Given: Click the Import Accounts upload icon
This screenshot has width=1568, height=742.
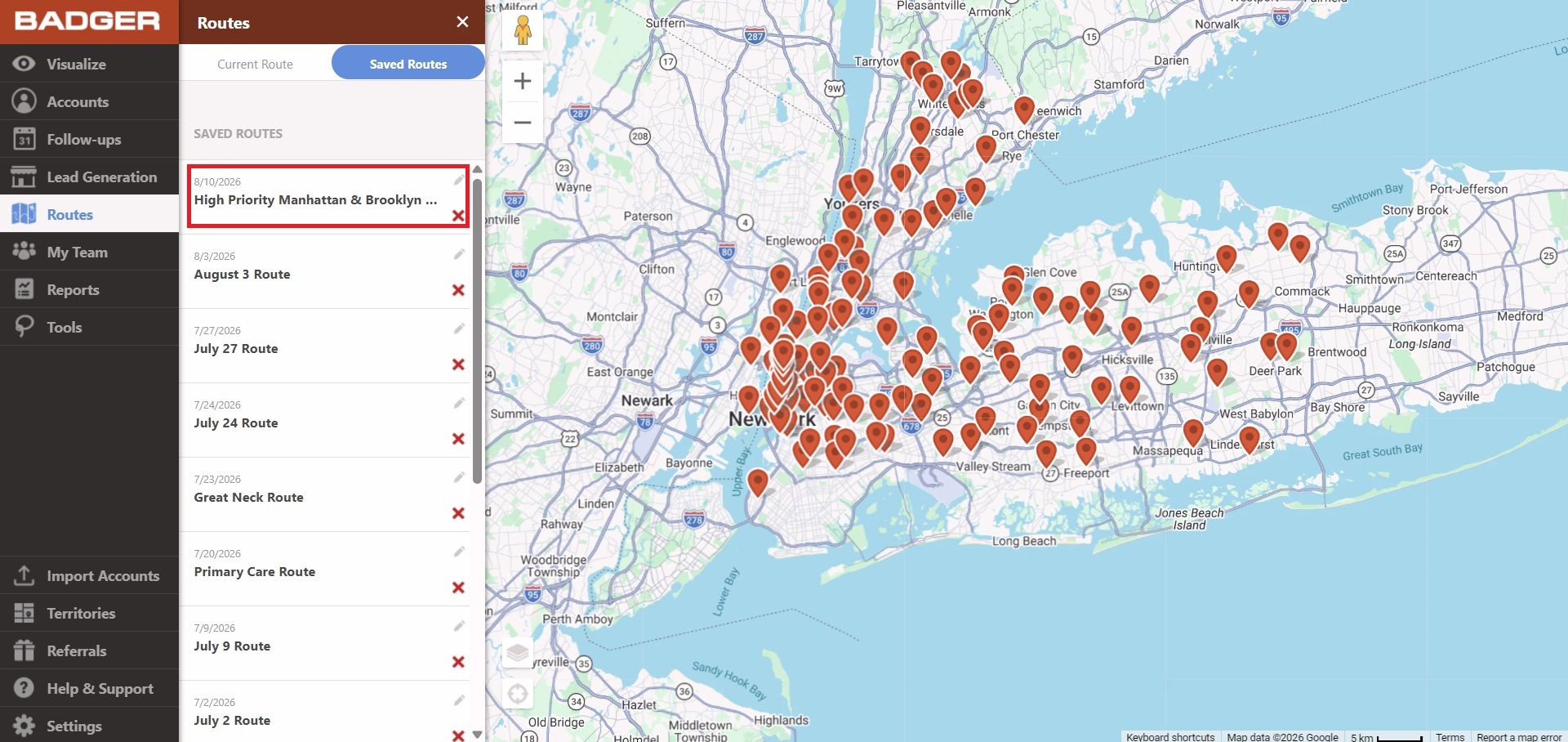Looking at the screenshot, I should point(24,575).
